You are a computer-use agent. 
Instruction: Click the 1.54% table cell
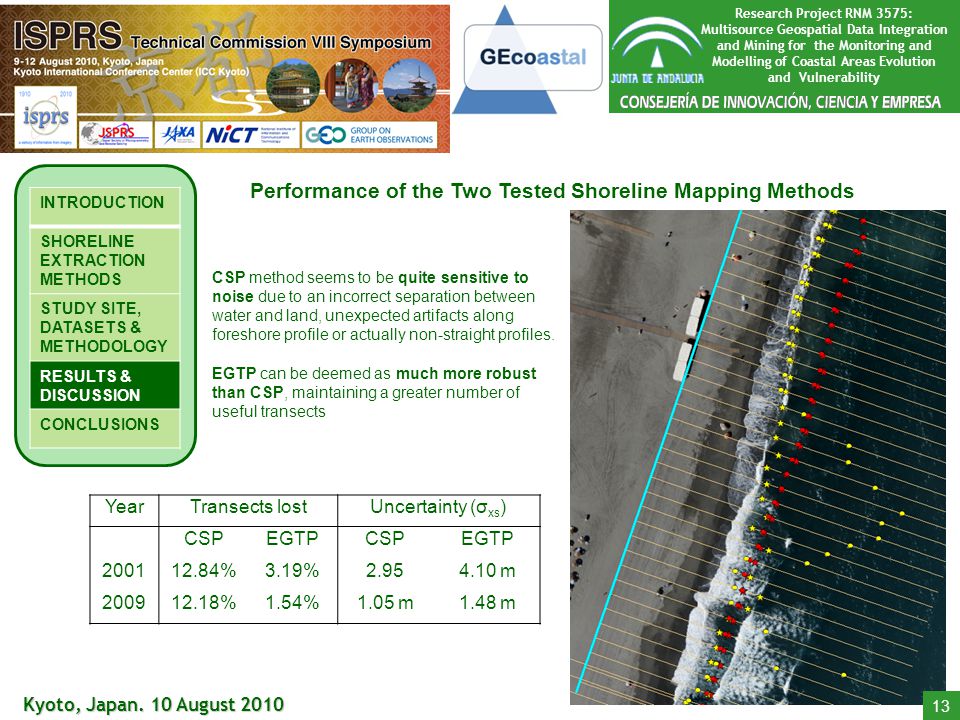click(x=292, y=602)
